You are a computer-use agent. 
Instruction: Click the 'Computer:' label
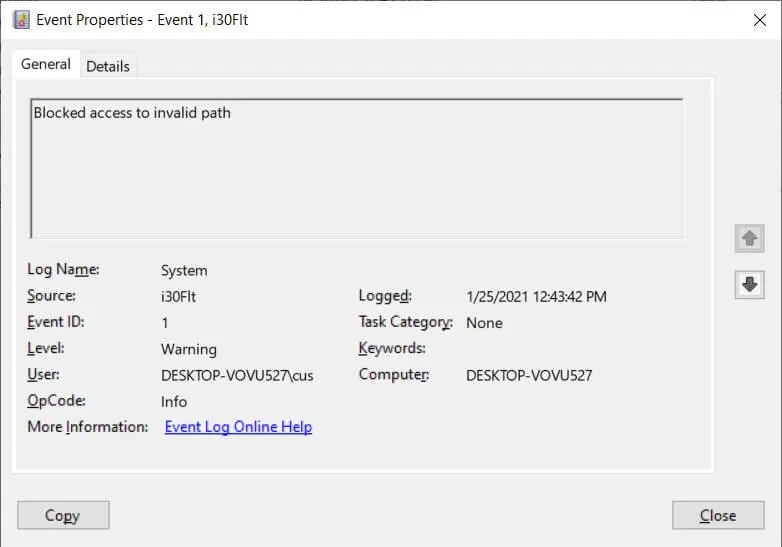[394, 374]
